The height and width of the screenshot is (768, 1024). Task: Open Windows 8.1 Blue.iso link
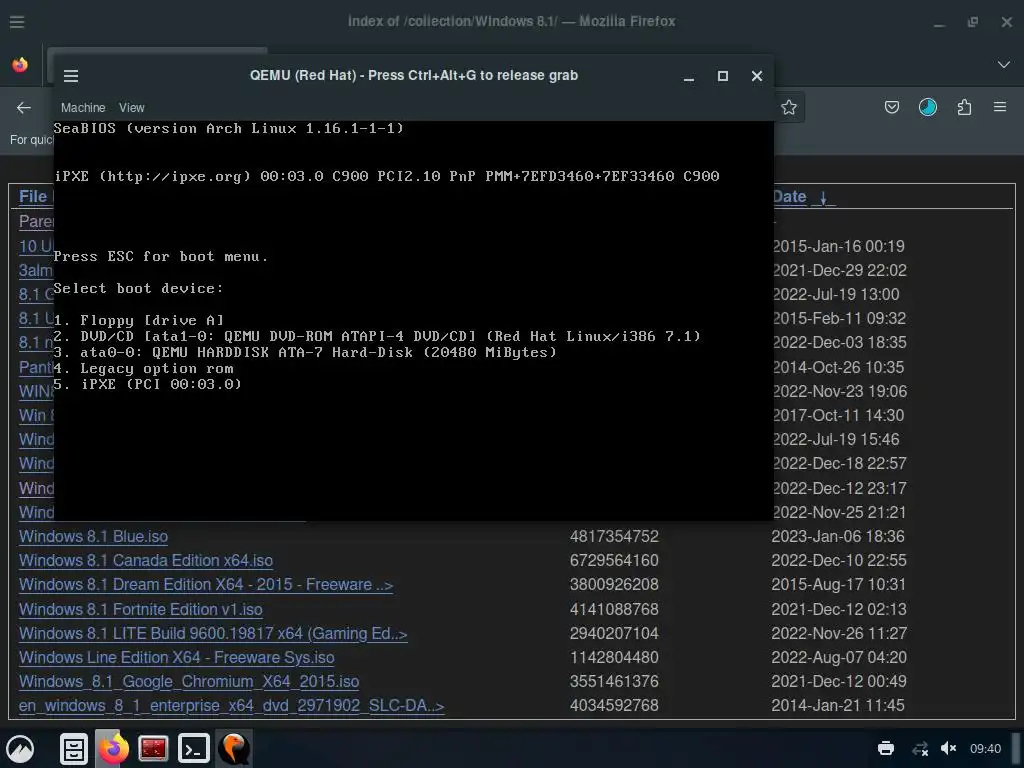(93, 537)
